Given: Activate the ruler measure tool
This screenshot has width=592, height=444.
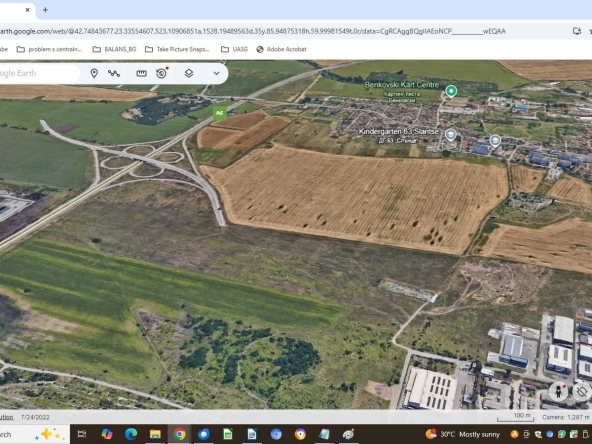Looking at the screenshot, I should [142, 73].
